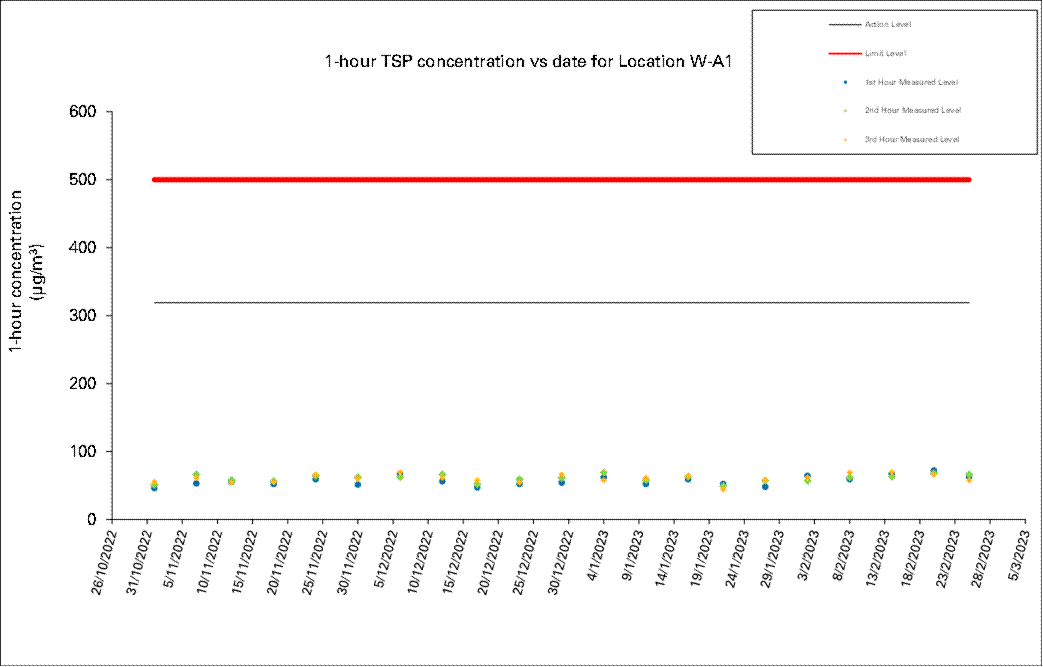Select 2nd Hour Measured Level legend entry

pos(911,110)
